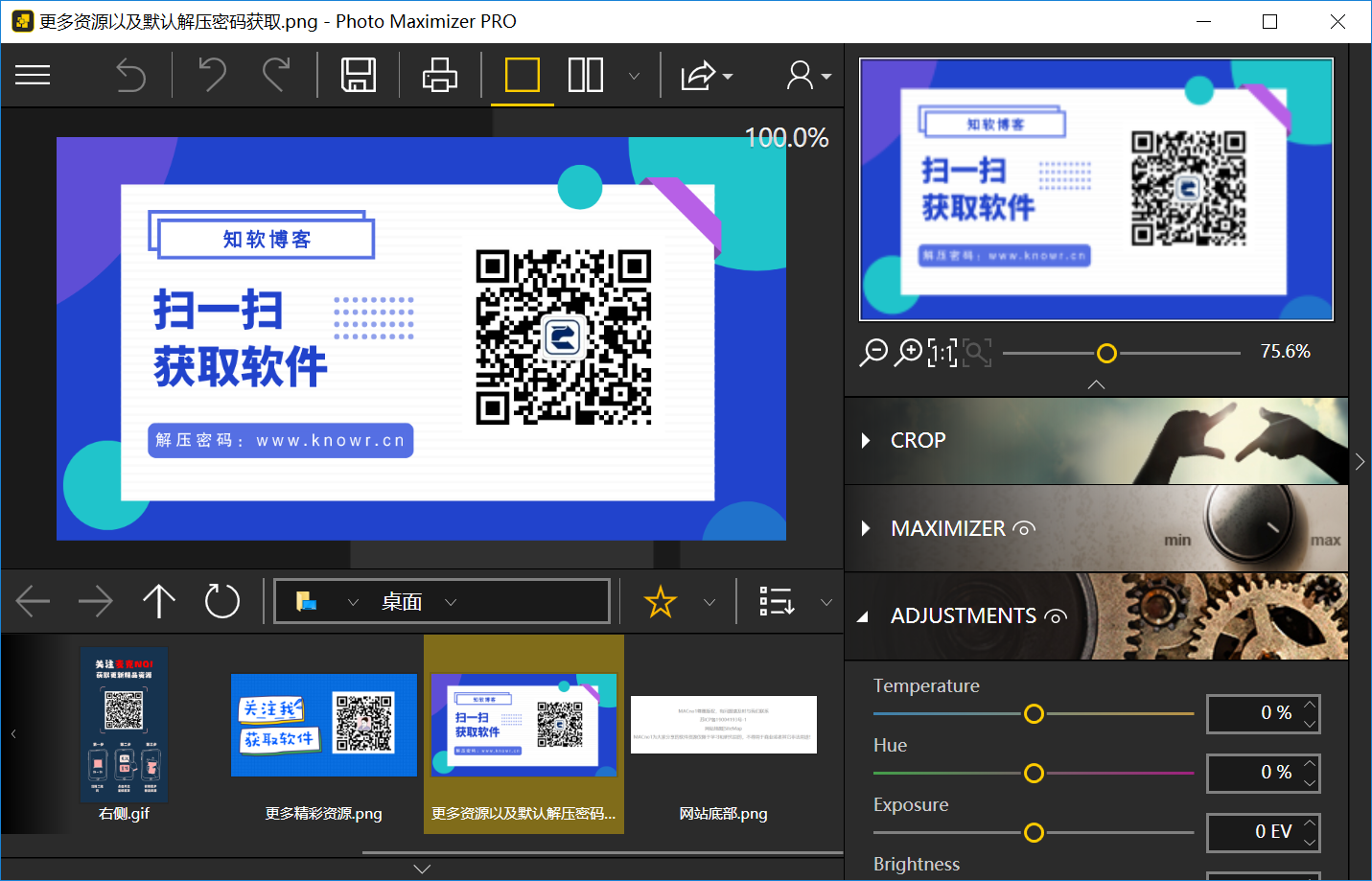Expand side panel with right edge arrow
Screen dimensions: 1372x881
pos(1360,462)
